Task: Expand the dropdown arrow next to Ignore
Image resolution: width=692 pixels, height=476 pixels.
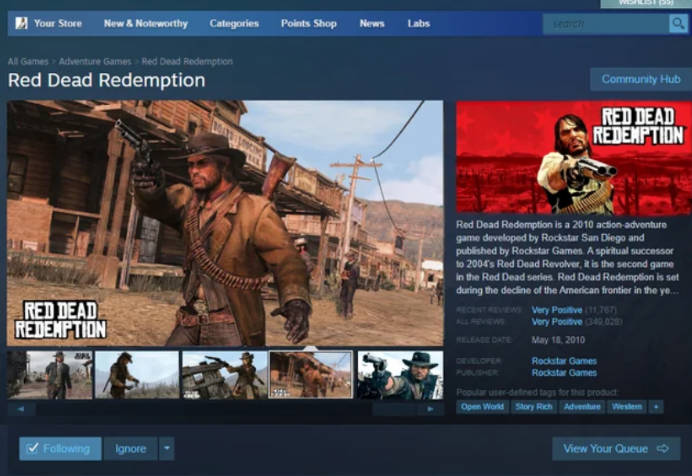Action: click(x=167, y=449)
